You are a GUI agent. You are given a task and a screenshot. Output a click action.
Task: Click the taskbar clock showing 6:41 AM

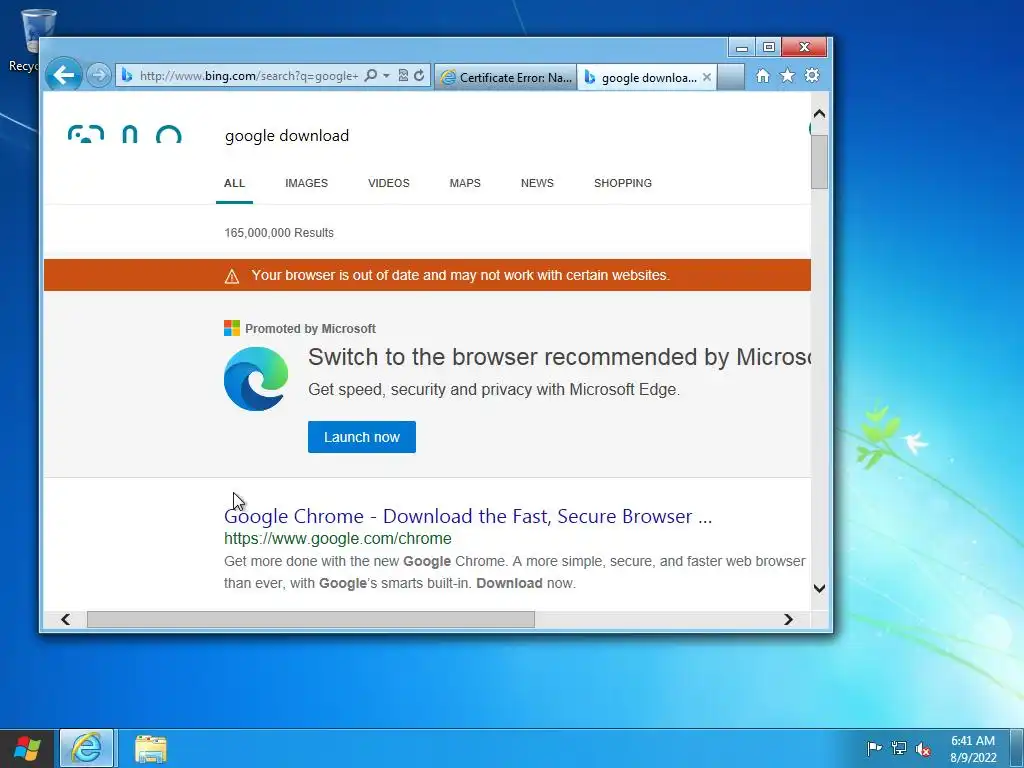point(973,748)
